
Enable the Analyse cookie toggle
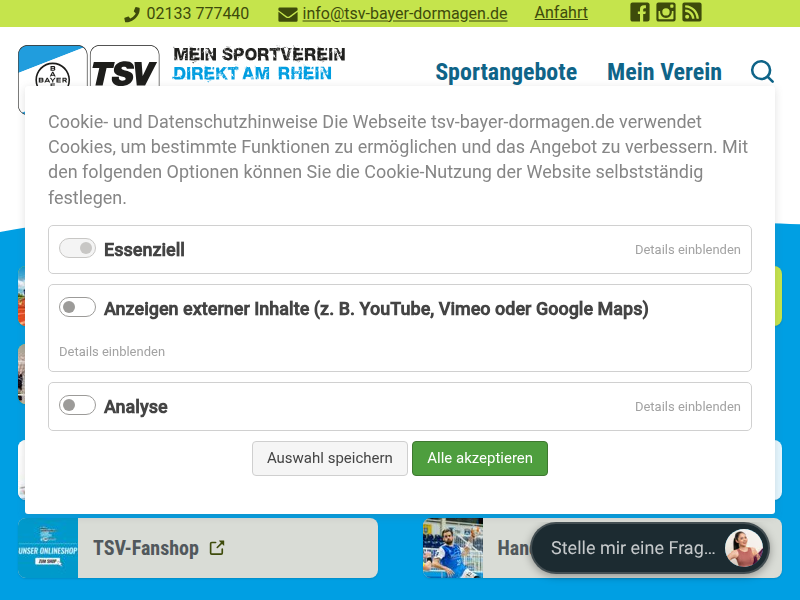77,406
